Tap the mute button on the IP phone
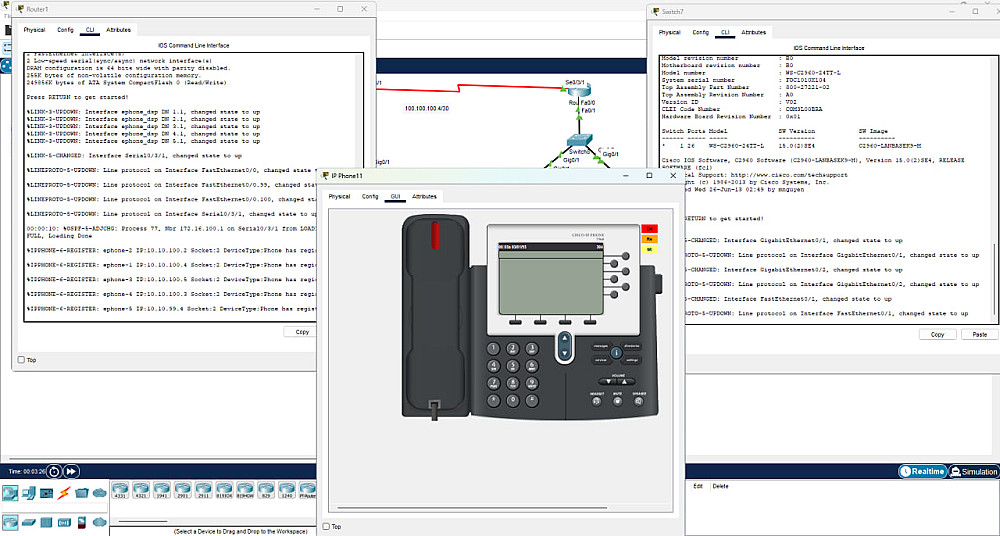1000x536 pixels. pos(617,401)
